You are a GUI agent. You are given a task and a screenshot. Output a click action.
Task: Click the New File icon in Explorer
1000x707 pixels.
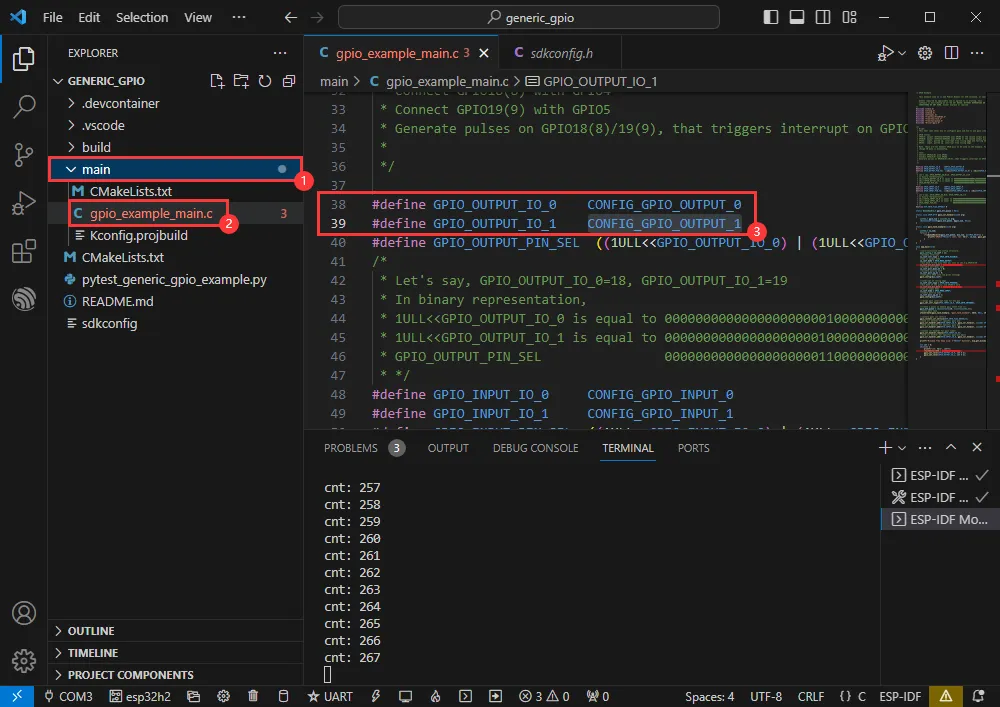(x=217, y=81)
